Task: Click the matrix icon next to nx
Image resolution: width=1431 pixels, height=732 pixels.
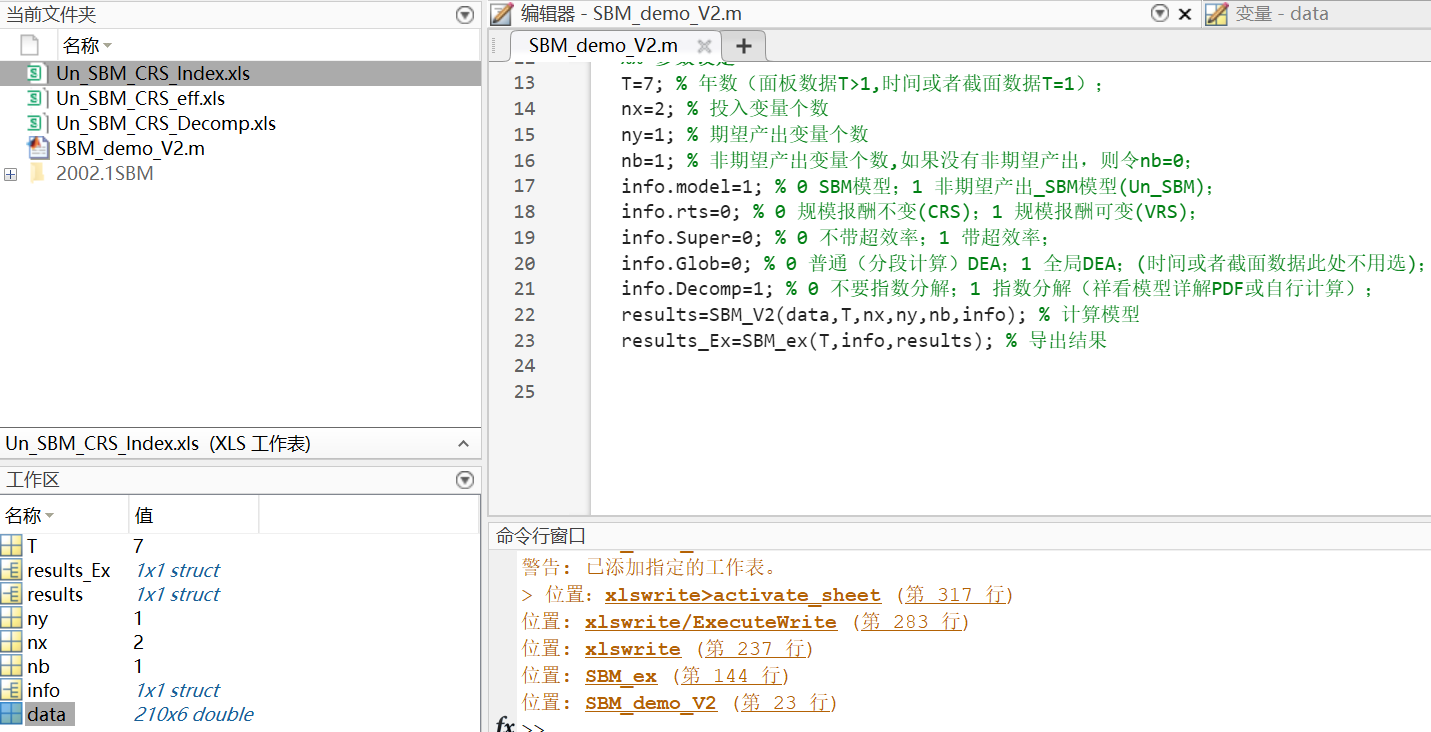Action: pos(11,642)
